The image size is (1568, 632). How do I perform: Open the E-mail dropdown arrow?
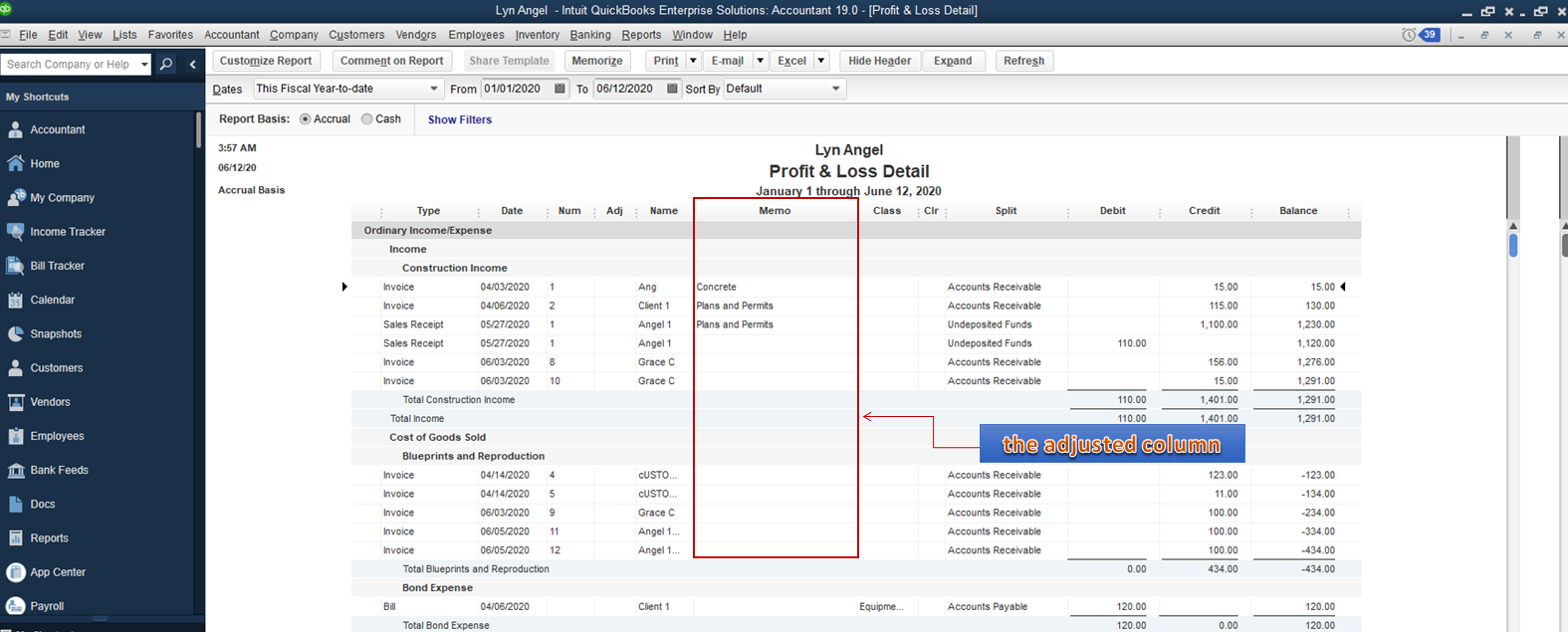point(760,61)
